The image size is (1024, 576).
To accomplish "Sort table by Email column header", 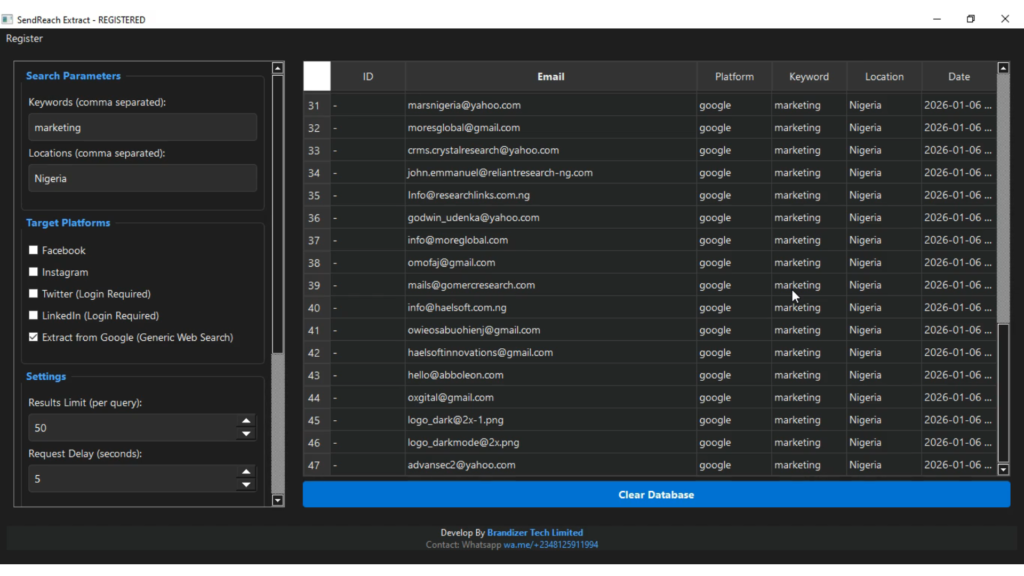I will tap(550, 76).
